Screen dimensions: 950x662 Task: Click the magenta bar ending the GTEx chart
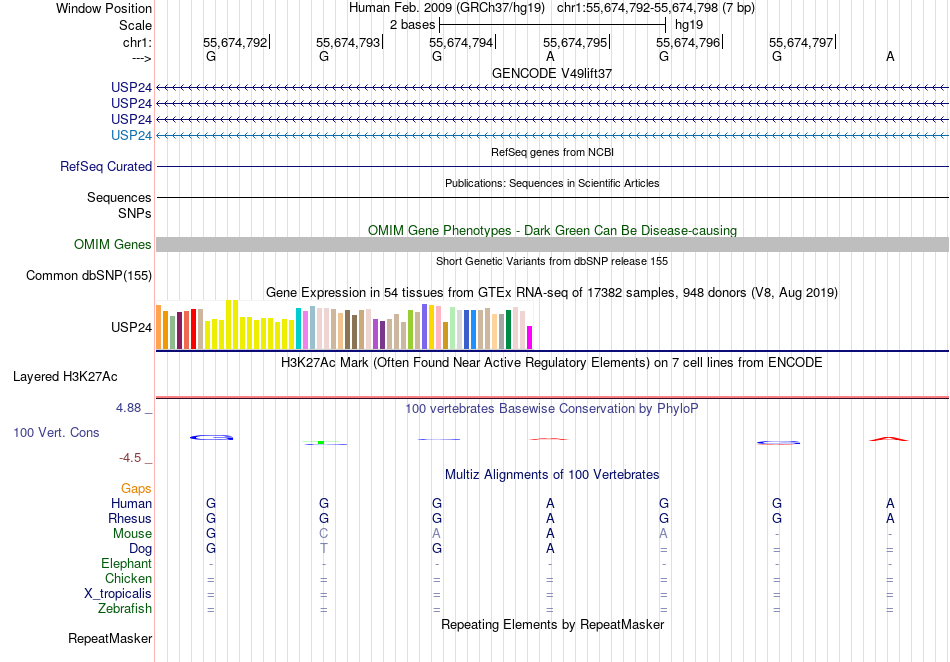pyautogui.click(x=530, y=337)
